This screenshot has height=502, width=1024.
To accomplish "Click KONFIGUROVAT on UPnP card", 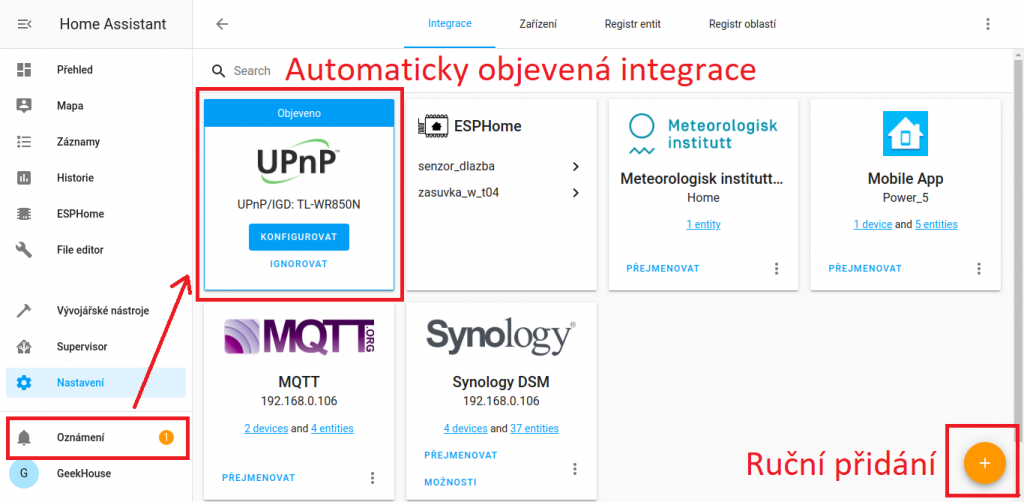I will 299,237.
